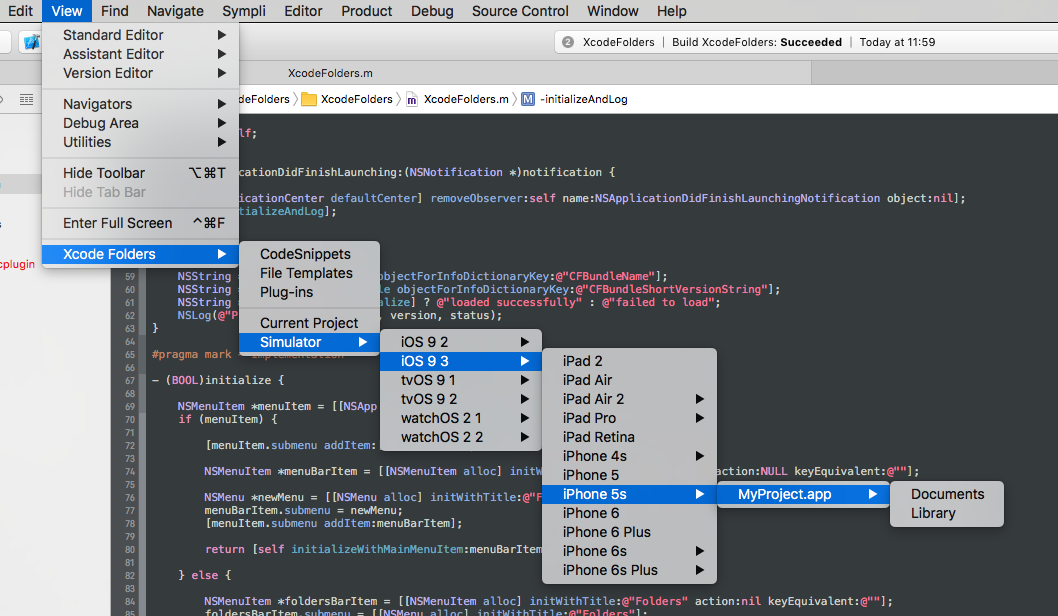Click XcodeFolders.m breadcrumb label
Image resolution: width=1058 pixels, height=616 pixels.
466,99
